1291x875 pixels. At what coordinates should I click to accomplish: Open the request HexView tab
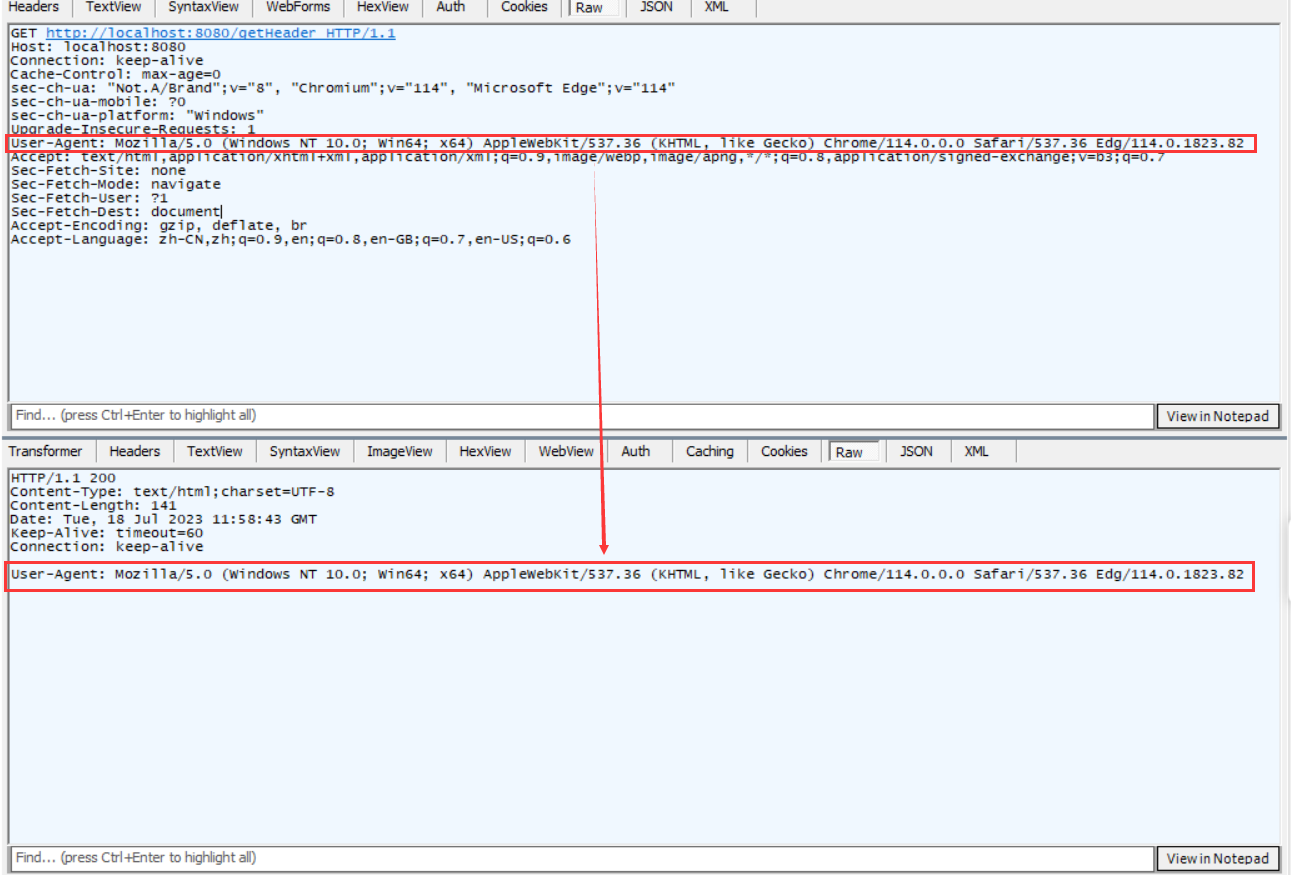coord(383,7)
